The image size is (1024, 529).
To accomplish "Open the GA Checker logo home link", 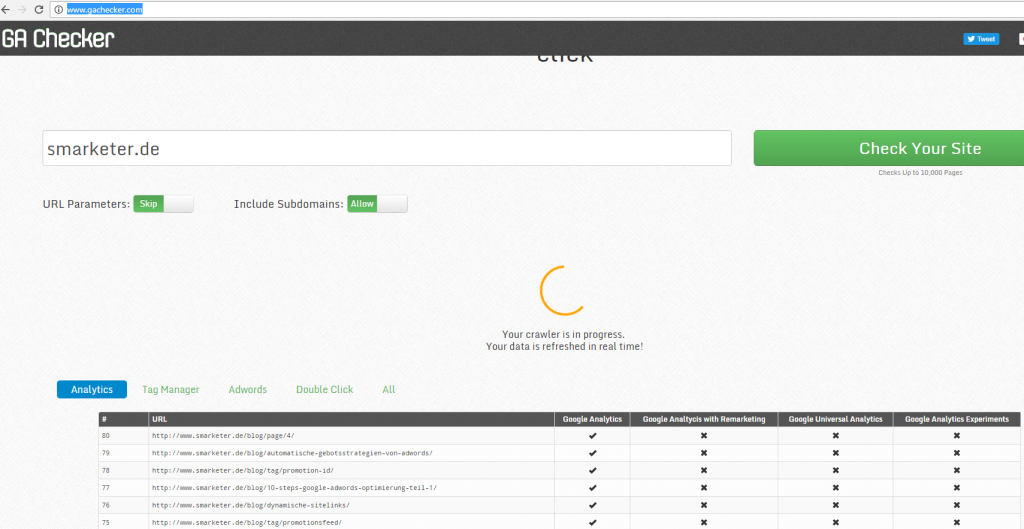I will 57,39.
